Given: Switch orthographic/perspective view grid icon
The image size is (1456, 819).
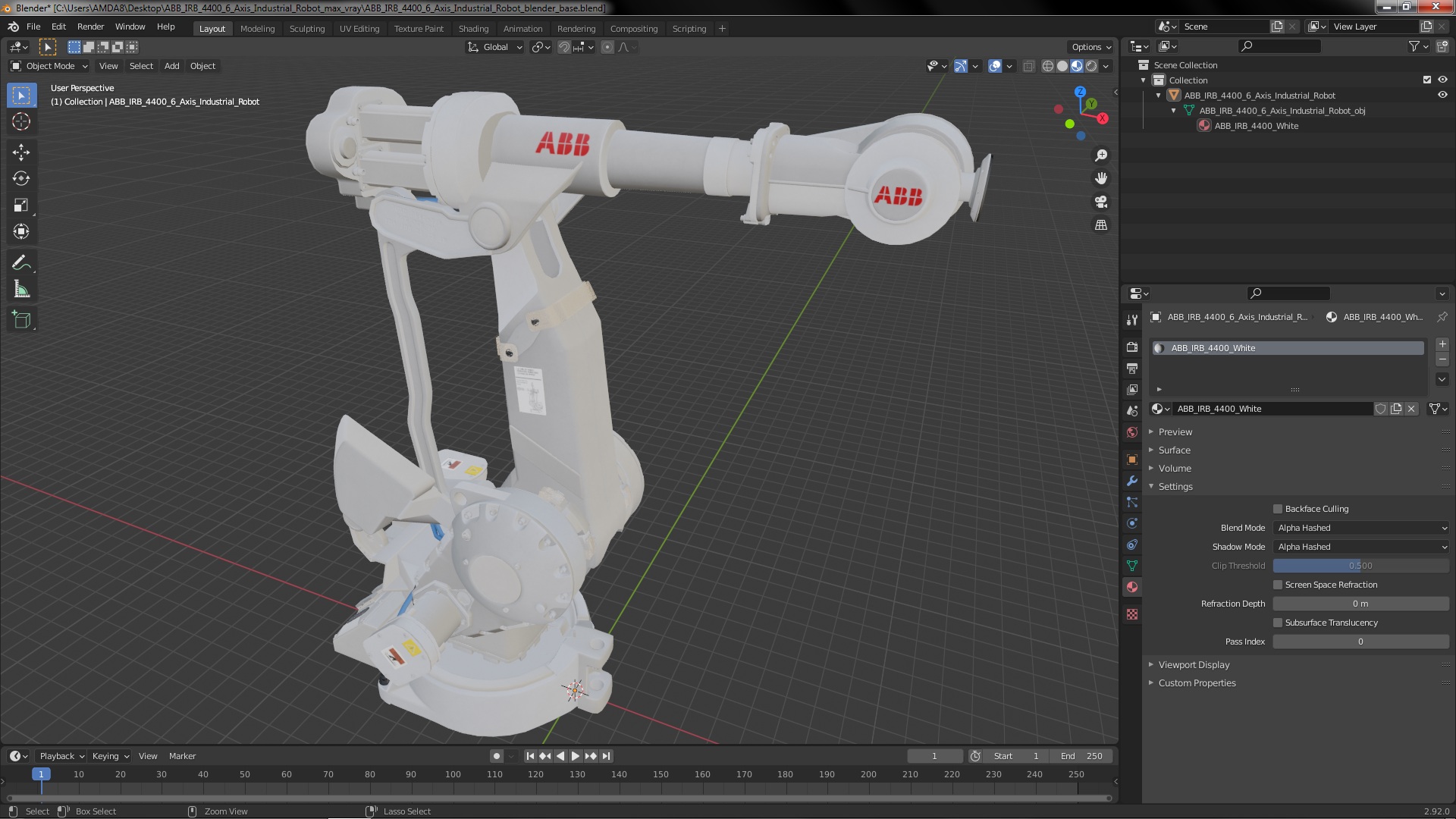Looking at the screenshot, I should [x=1101, y=225].
